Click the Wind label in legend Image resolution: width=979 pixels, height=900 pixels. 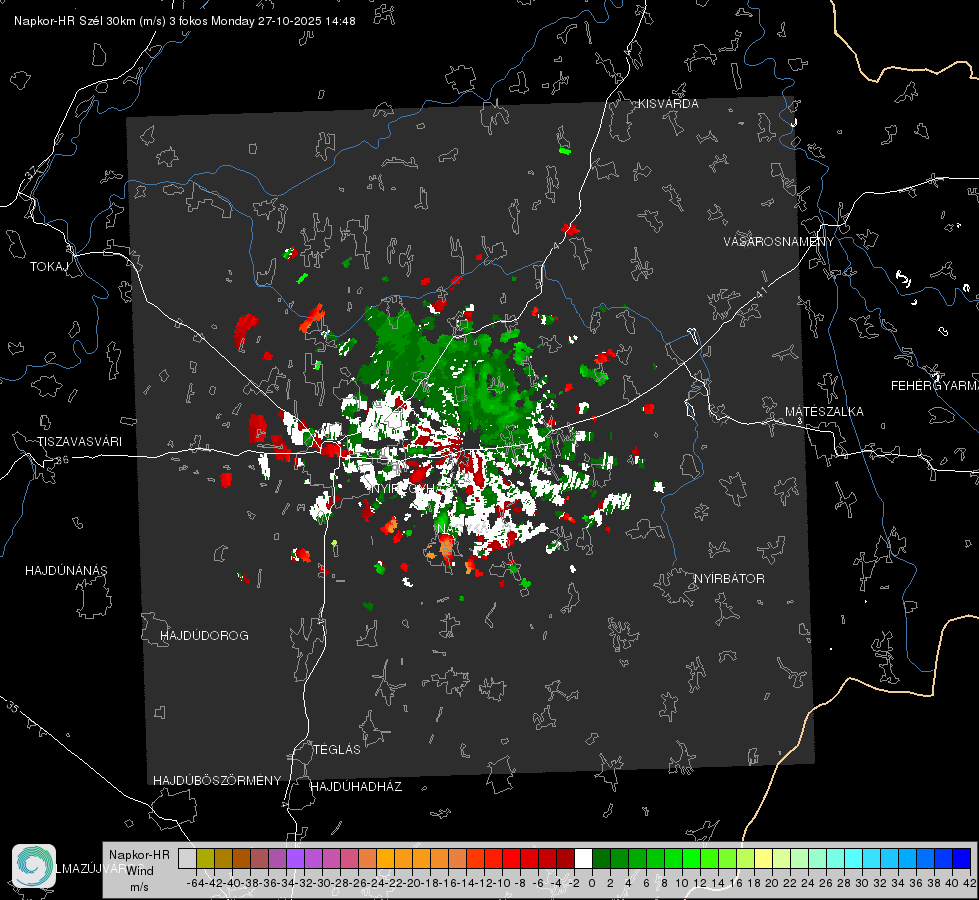coord(140,871)
